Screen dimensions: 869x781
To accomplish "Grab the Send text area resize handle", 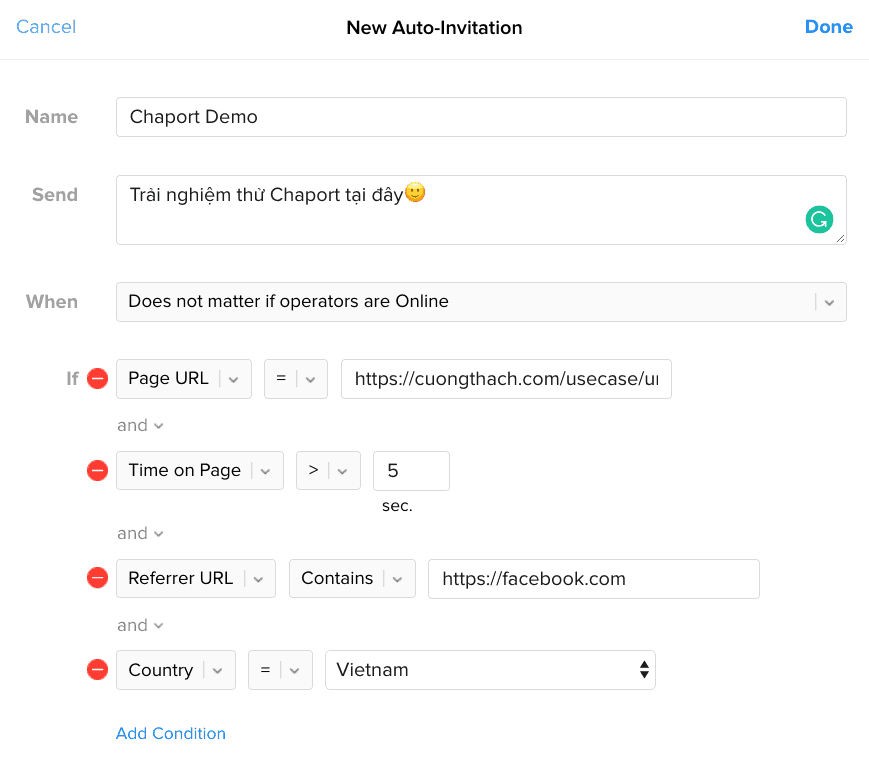I will point(840,238).
